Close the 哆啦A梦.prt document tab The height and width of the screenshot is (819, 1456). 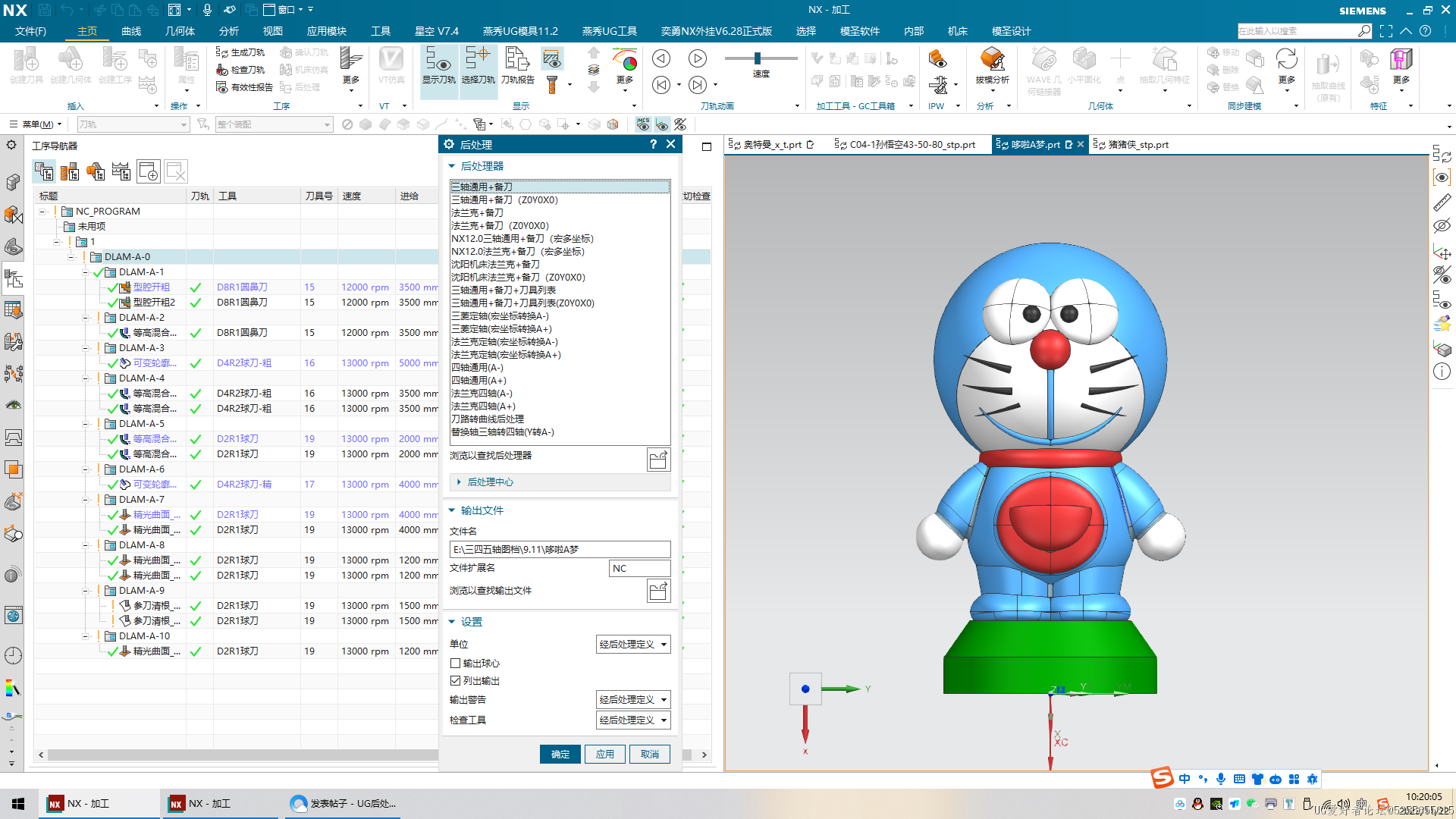coord(1081,144)
